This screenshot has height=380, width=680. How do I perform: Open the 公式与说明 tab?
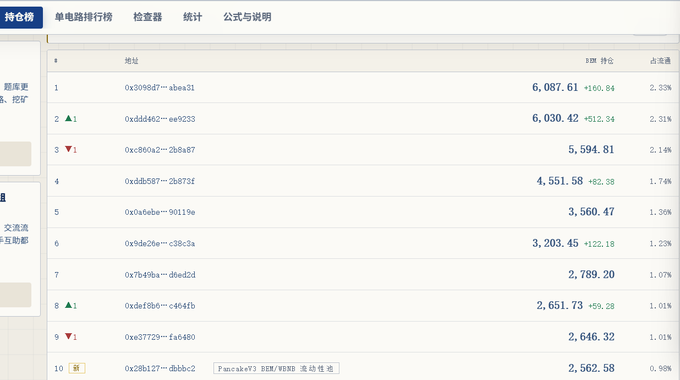point(247,17)
